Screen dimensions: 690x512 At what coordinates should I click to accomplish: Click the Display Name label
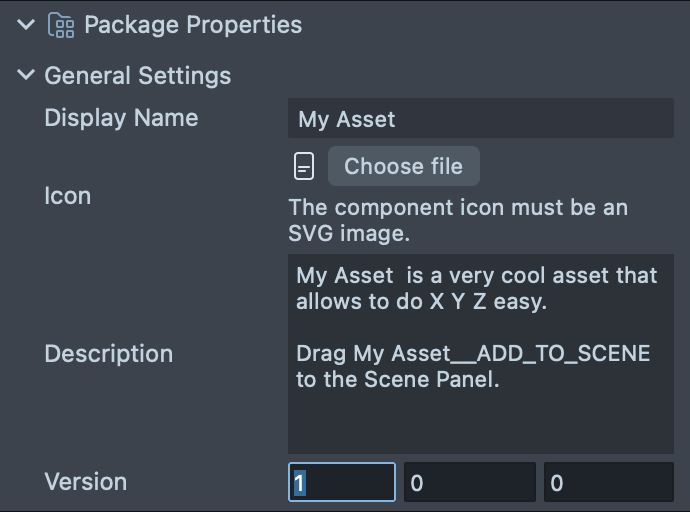coord(121,118)
